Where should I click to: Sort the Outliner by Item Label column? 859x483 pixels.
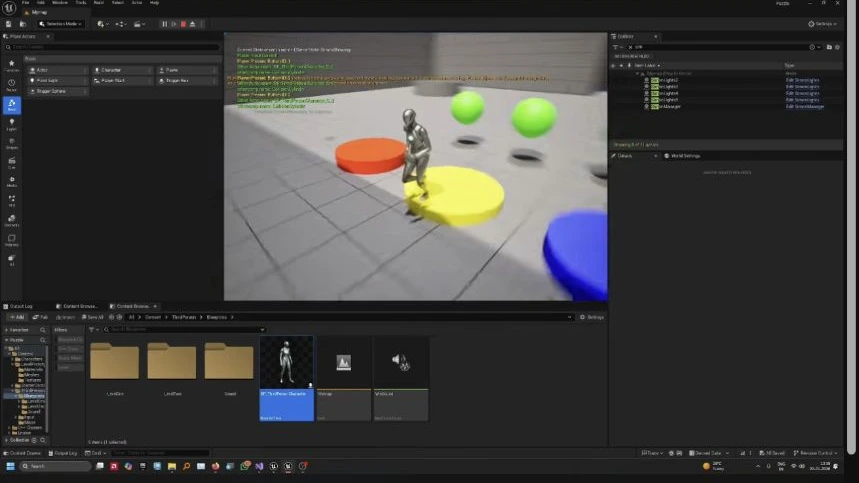tap(646, 65)
